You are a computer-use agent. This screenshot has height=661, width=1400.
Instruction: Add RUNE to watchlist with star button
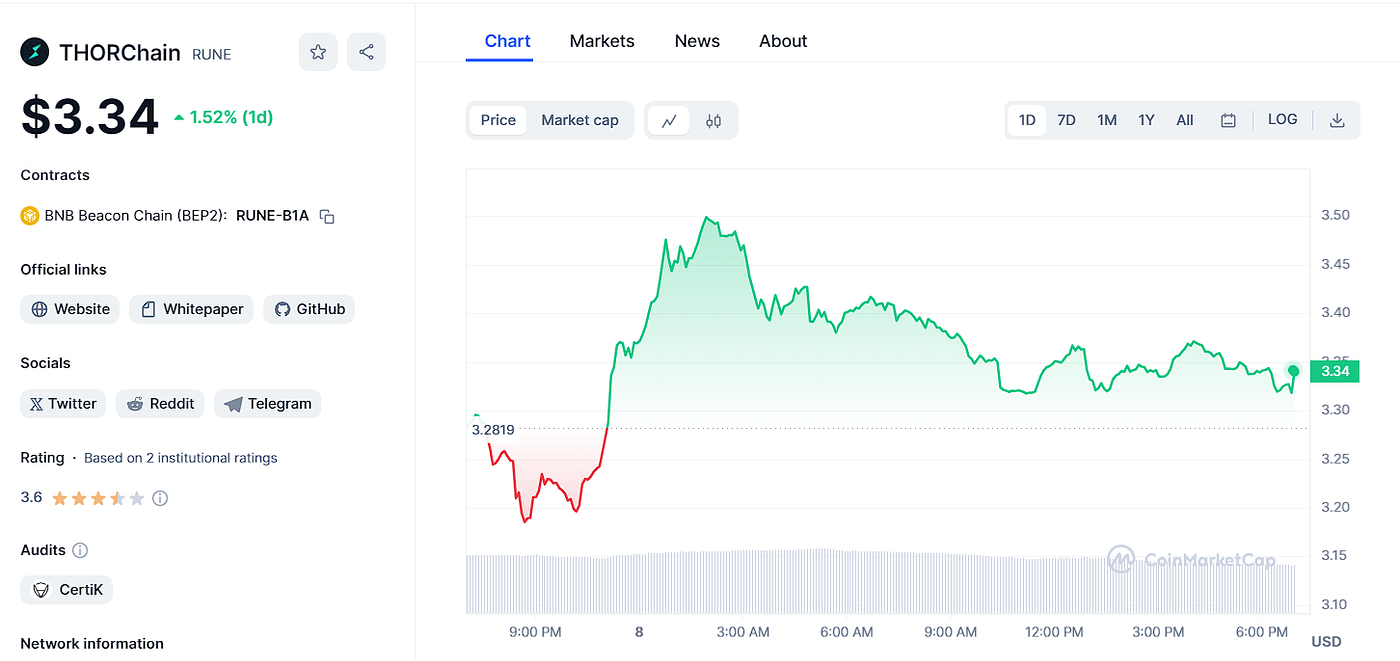pyautogui.click(x=318, y=52)
